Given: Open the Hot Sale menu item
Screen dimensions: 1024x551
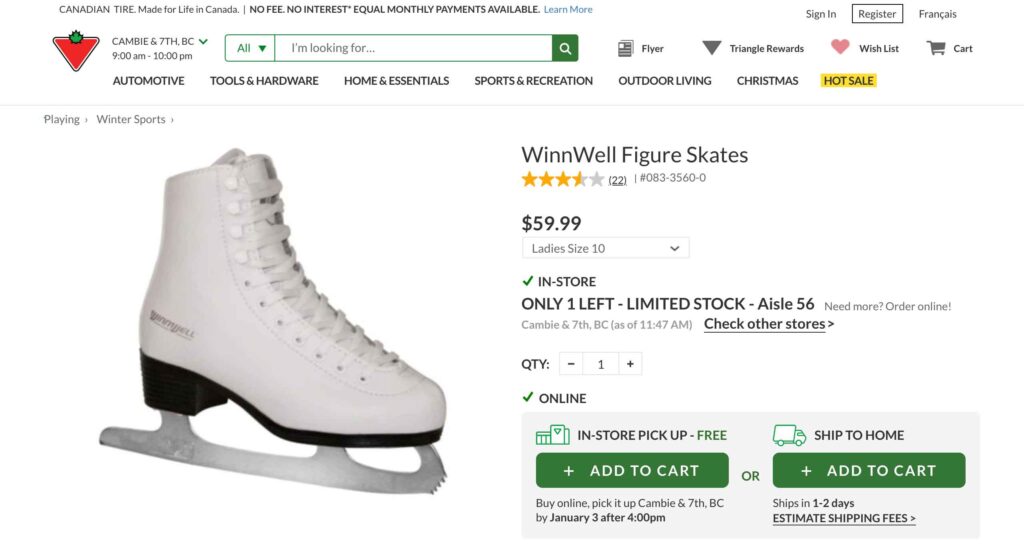Looking at the screenshot, I should coord(848,80).
